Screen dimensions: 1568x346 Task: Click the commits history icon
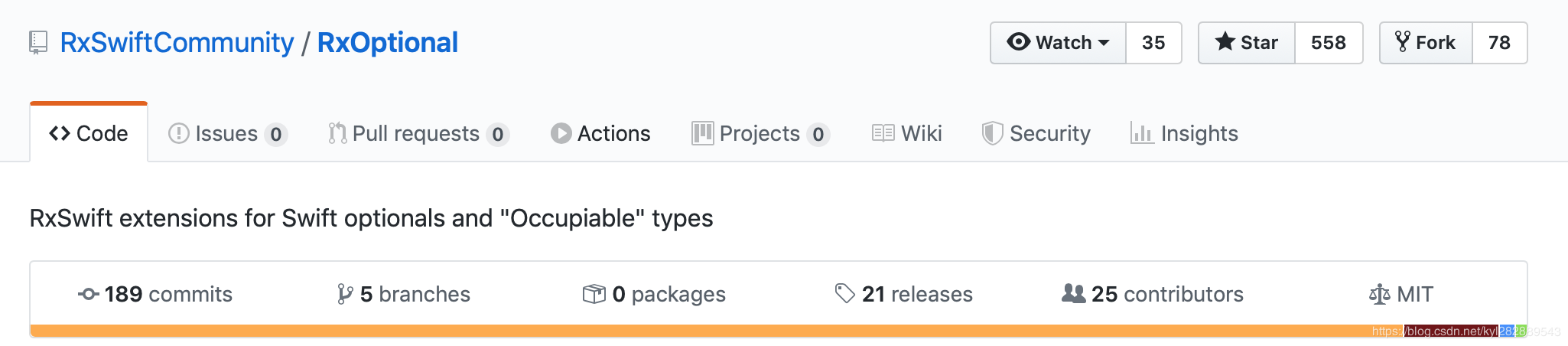(88, 294)
